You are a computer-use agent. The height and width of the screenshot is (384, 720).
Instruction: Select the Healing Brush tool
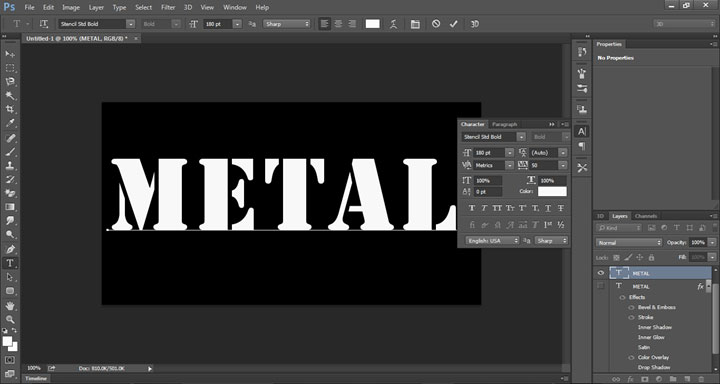(x=10, y=138)
